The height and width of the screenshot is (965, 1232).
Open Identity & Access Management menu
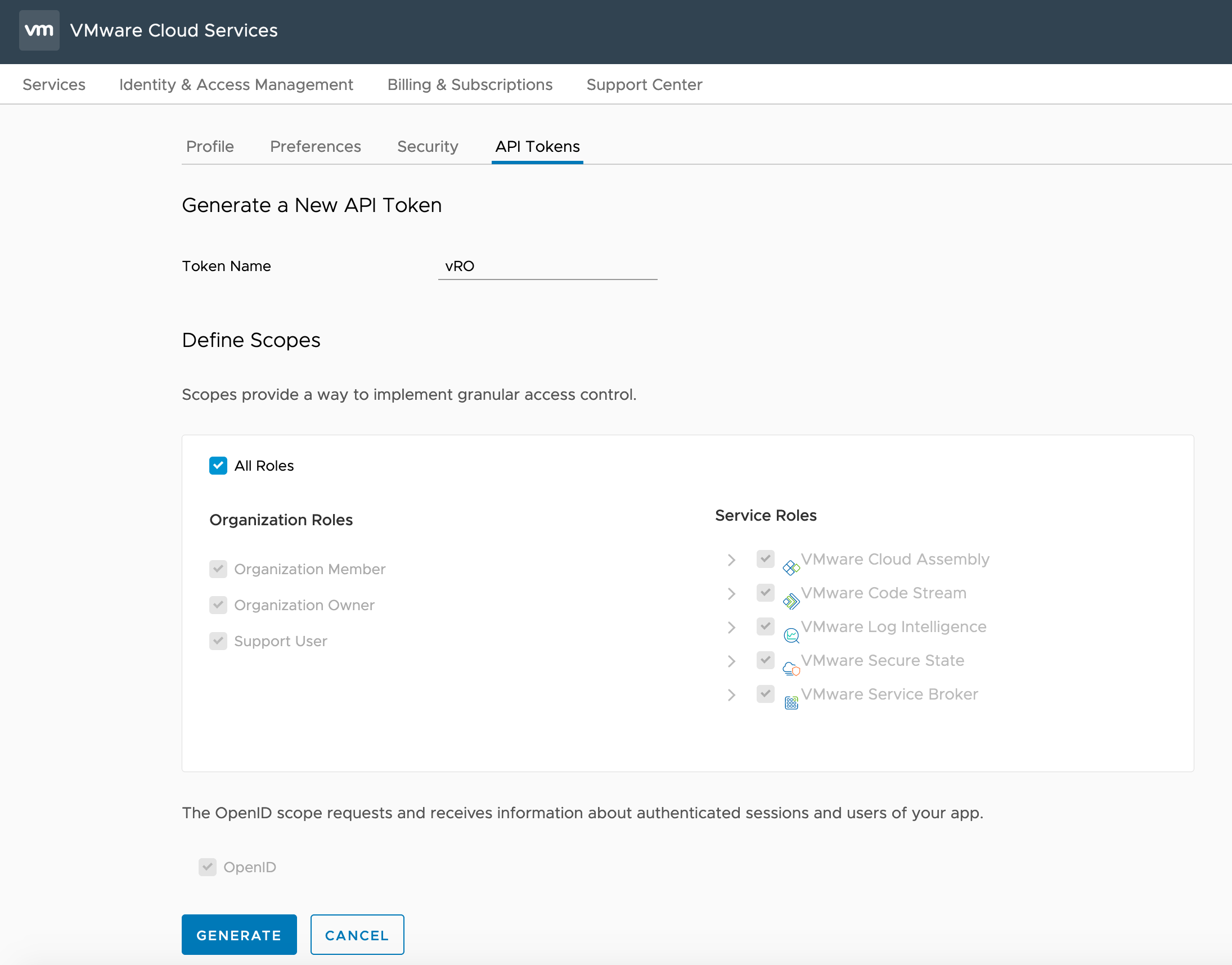click(x=236, y=84)
